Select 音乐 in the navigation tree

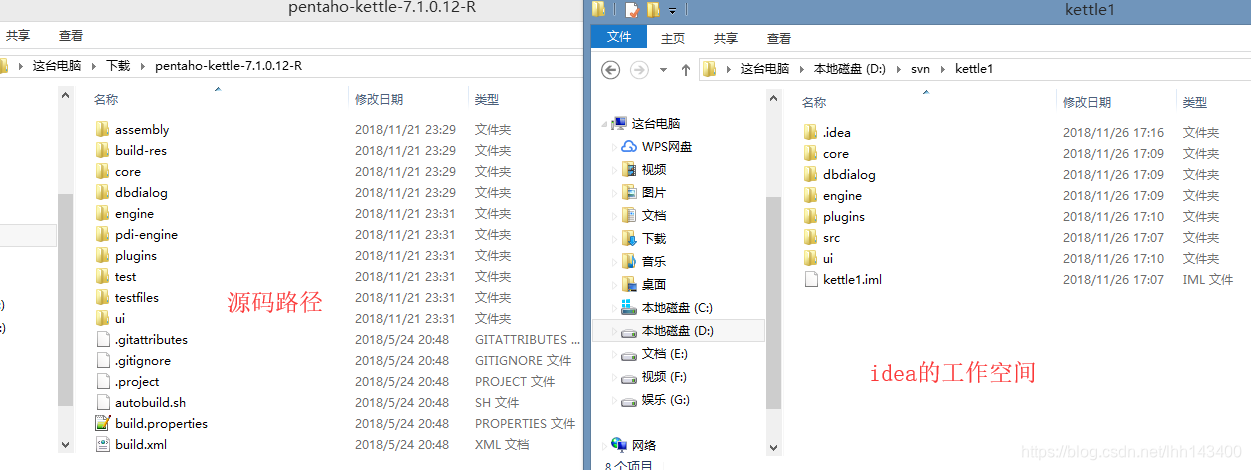tap(654, 261)
